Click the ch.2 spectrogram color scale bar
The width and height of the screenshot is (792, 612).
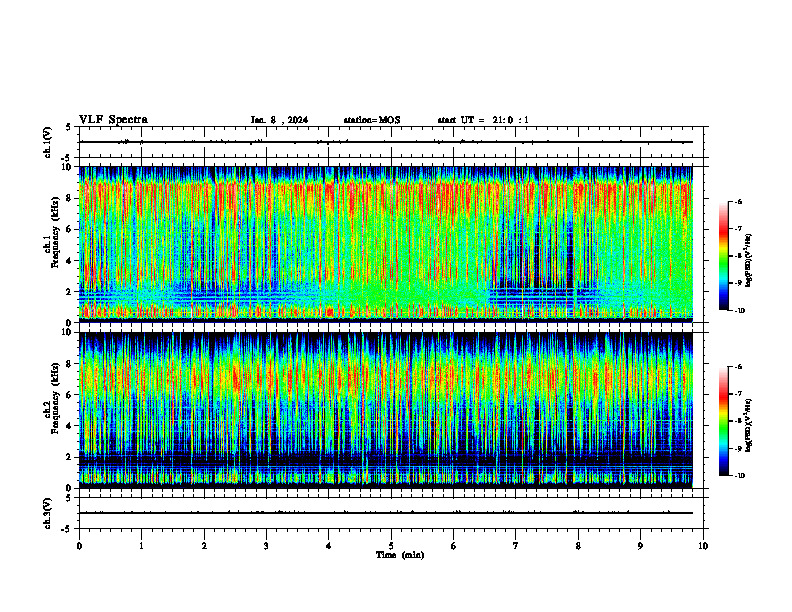tap(724, 421)
